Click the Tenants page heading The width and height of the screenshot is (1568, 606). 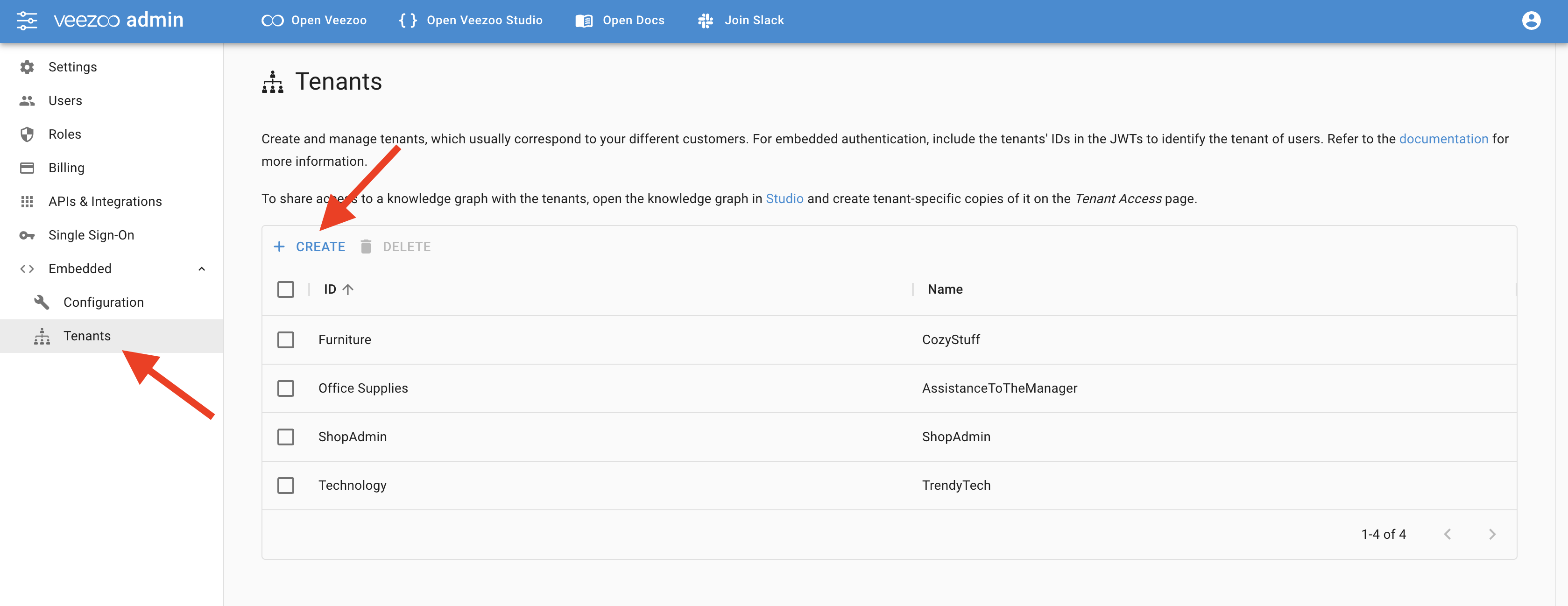(x=339, y=82)
